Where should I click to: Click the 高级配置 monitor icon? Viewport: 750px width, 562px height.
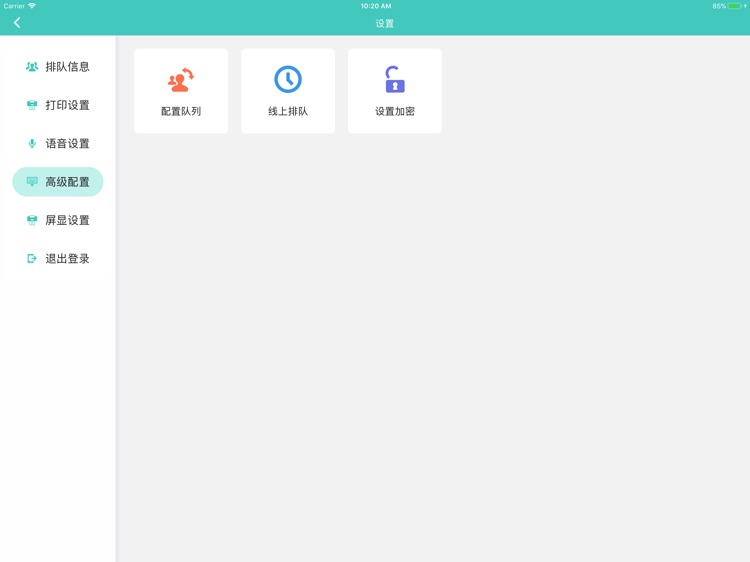click(x=32, y=182)
